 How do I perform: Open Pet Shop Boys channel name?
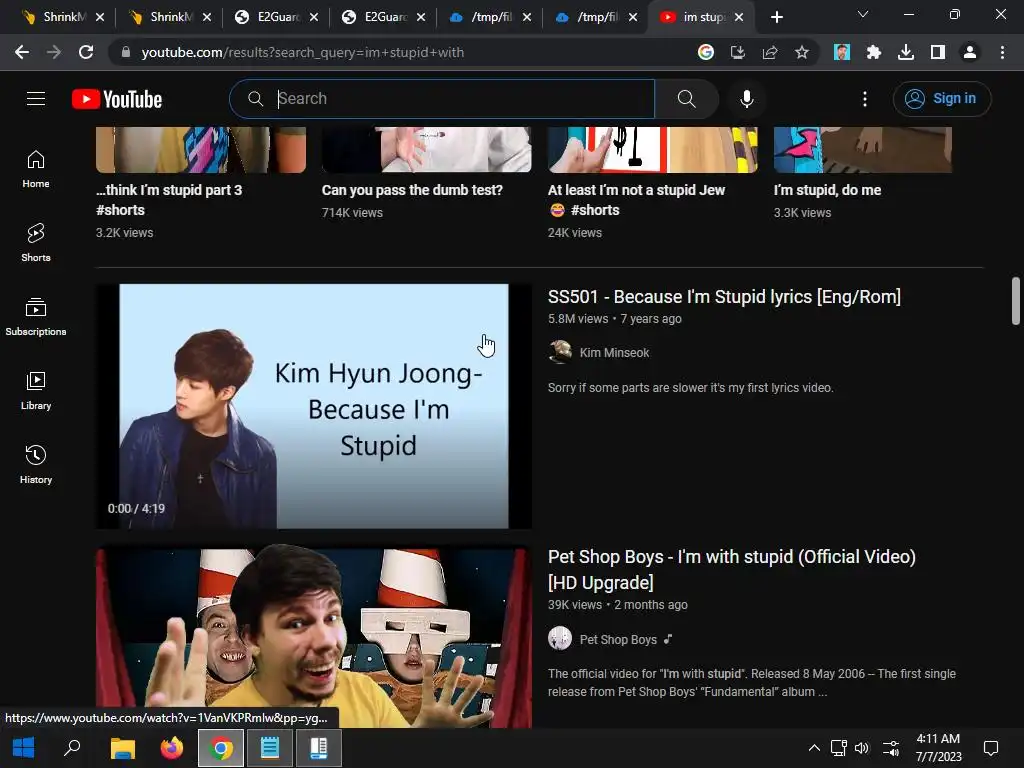pyautogui.click(x=618, y=639)
